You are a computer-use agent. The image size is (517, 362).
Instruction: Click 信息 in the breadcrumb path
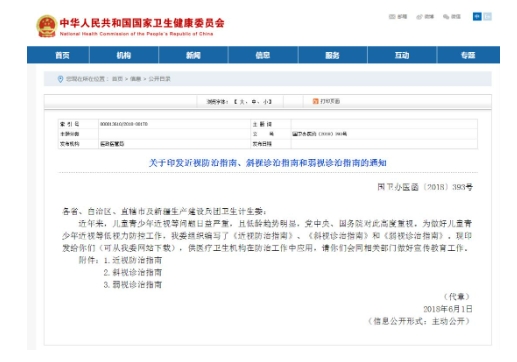[x=135, y=79]
